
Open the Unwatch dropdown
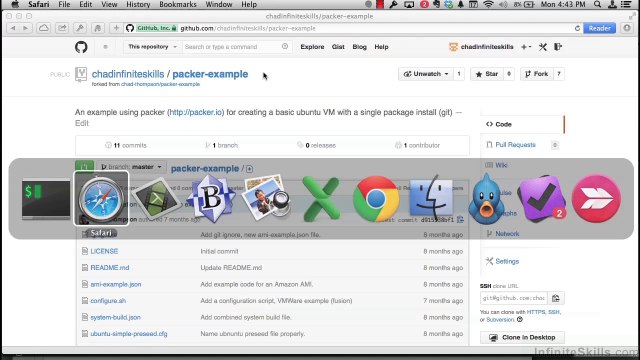(425, 74)
